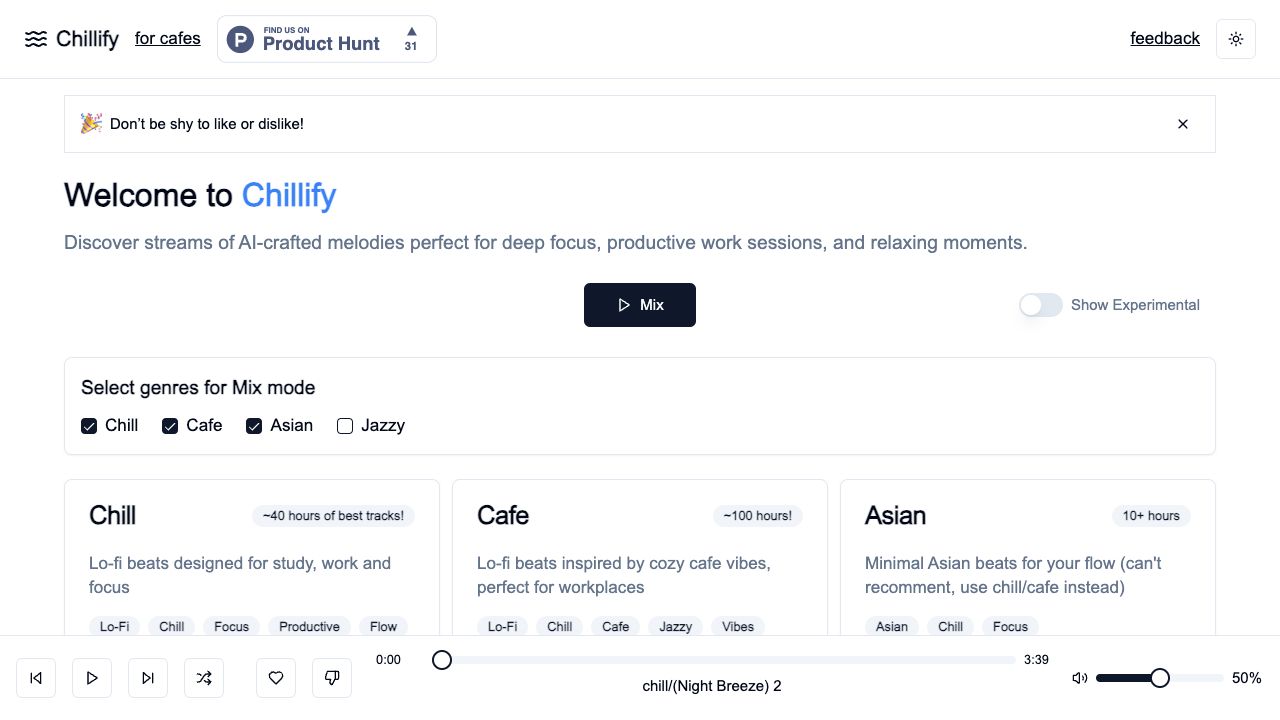1280x720 pixels.
Task: Switch theme with the sun icon
Action: pos(1236,39)
